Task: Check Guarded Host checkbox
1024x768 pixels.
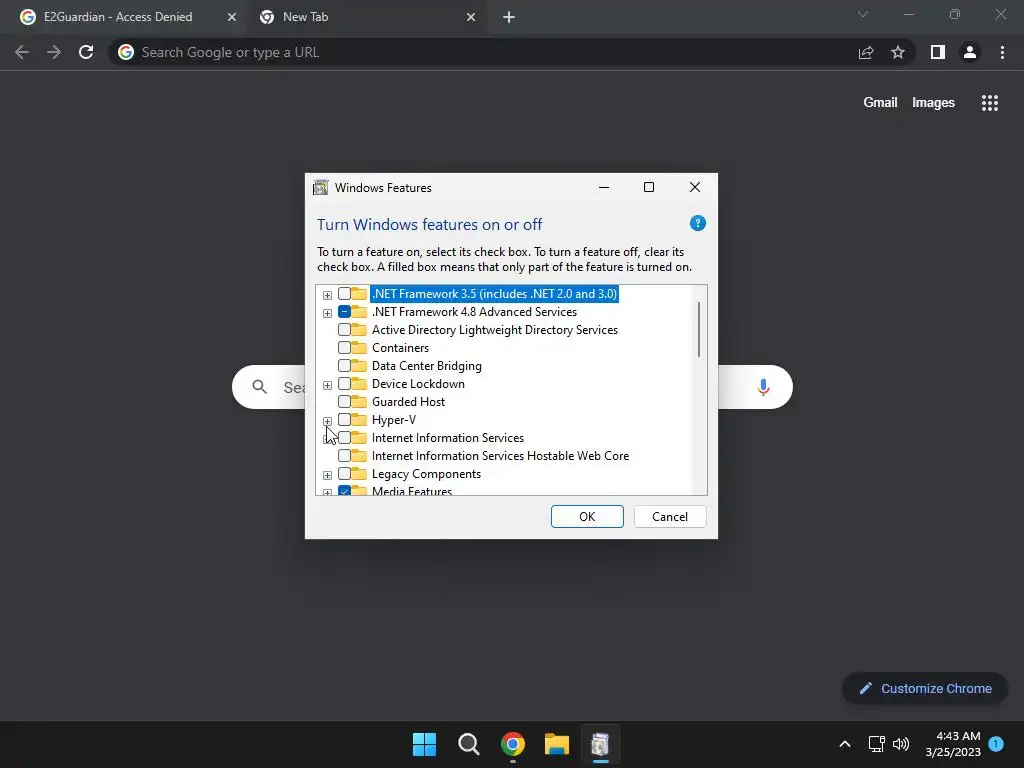Action: [344, 402]
